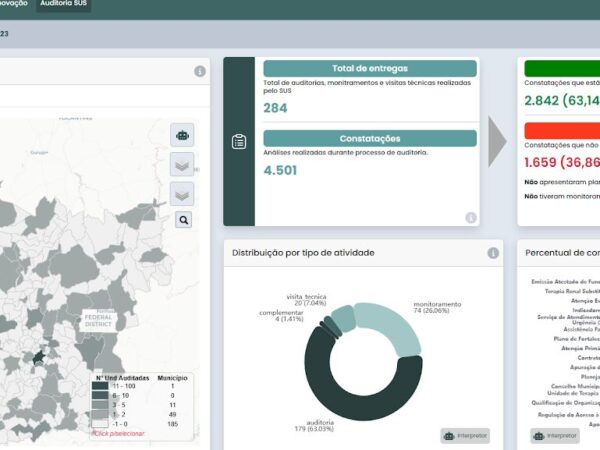Expand the lower double-chevron map control
This screenshot has width=600, height=450.
(x=183, y=194)
